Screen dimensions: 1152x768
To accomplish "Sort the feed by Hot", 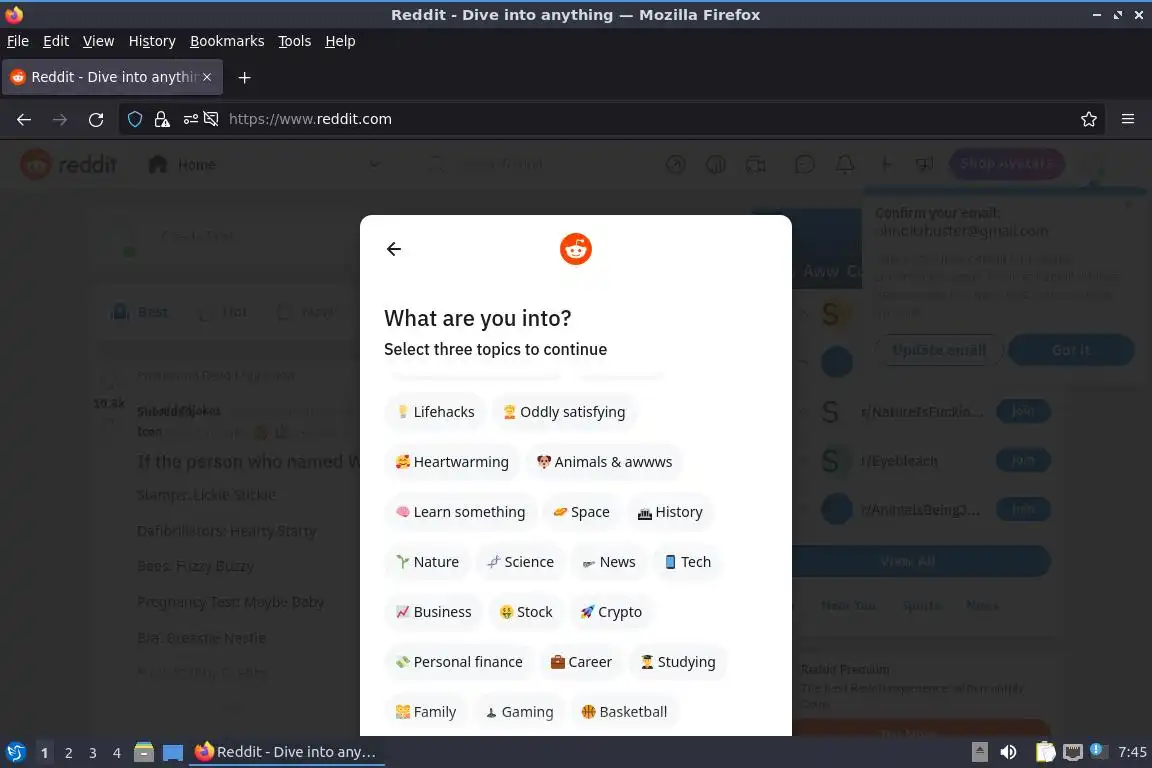I will point(223,312).
